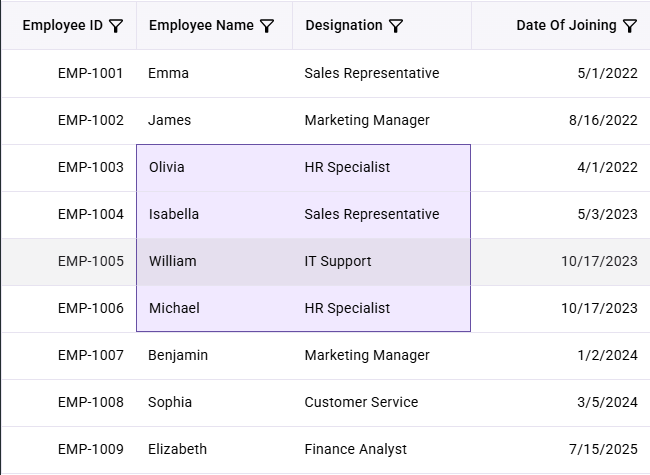Select the James name cell

click(214, 120)
